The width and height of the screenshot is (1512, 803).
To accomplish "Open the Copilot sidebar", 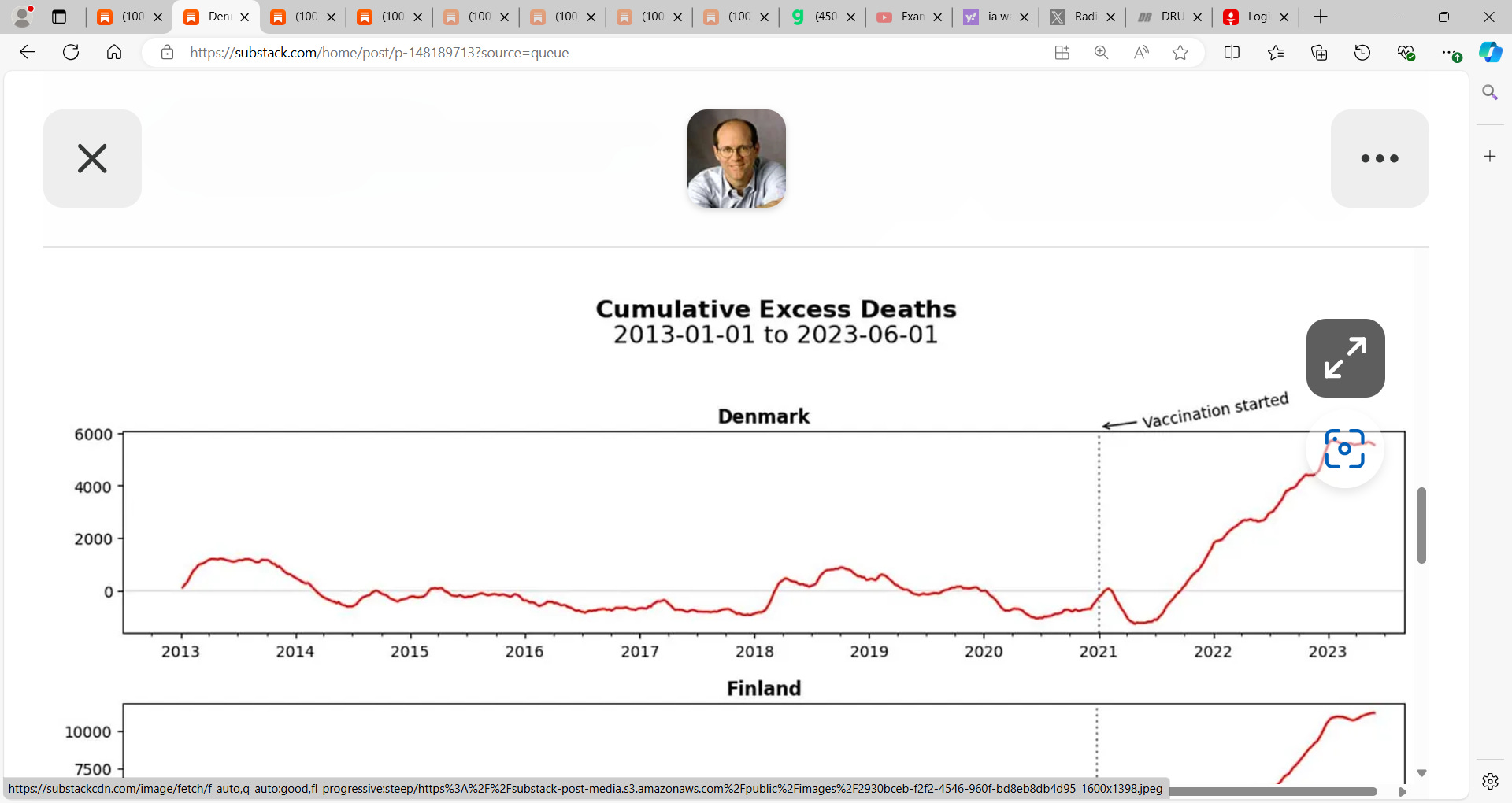I will click(x=1490, y=53).
